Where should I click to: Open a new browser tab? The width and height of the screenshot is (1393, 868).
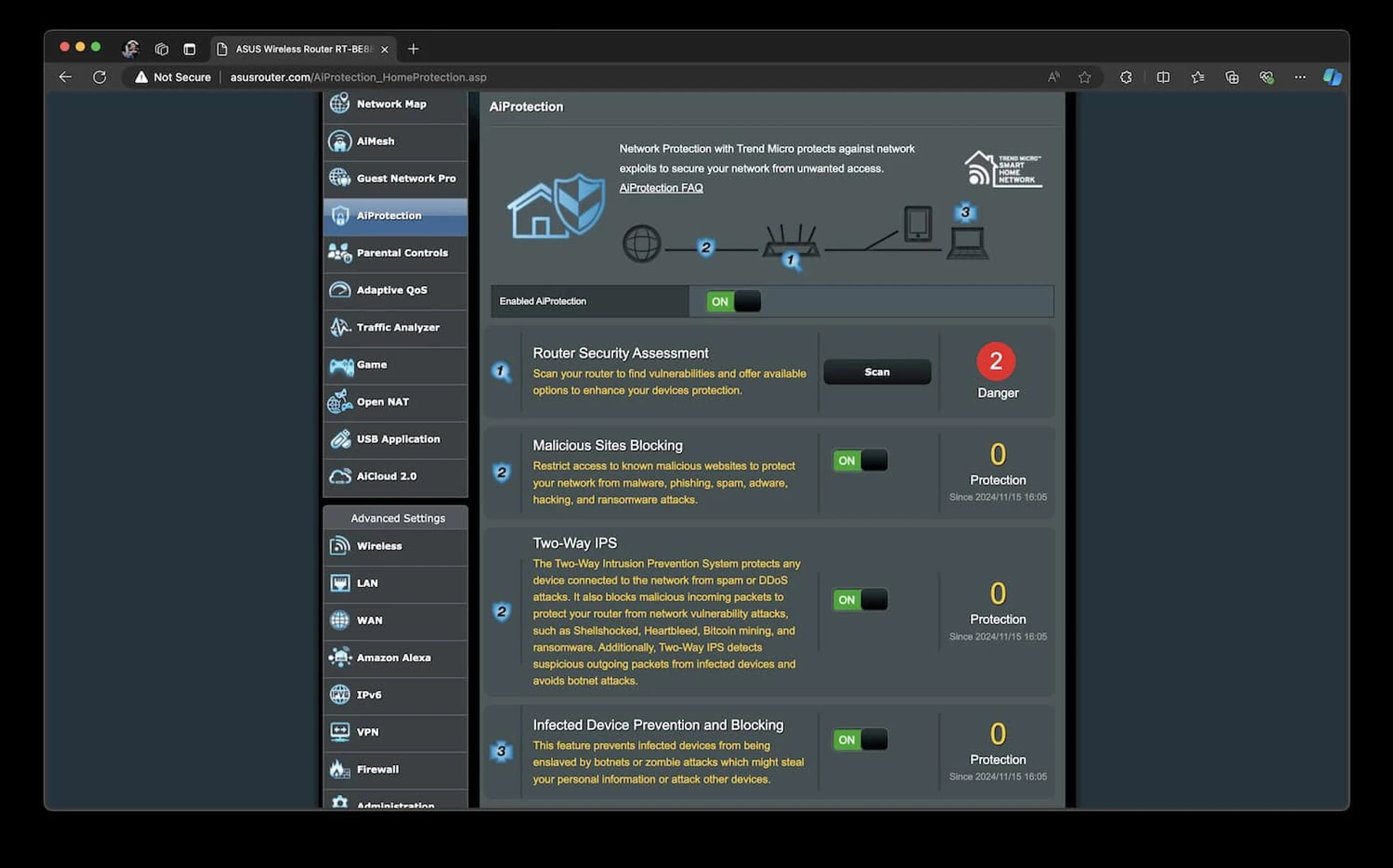click(x=414, y=49)
